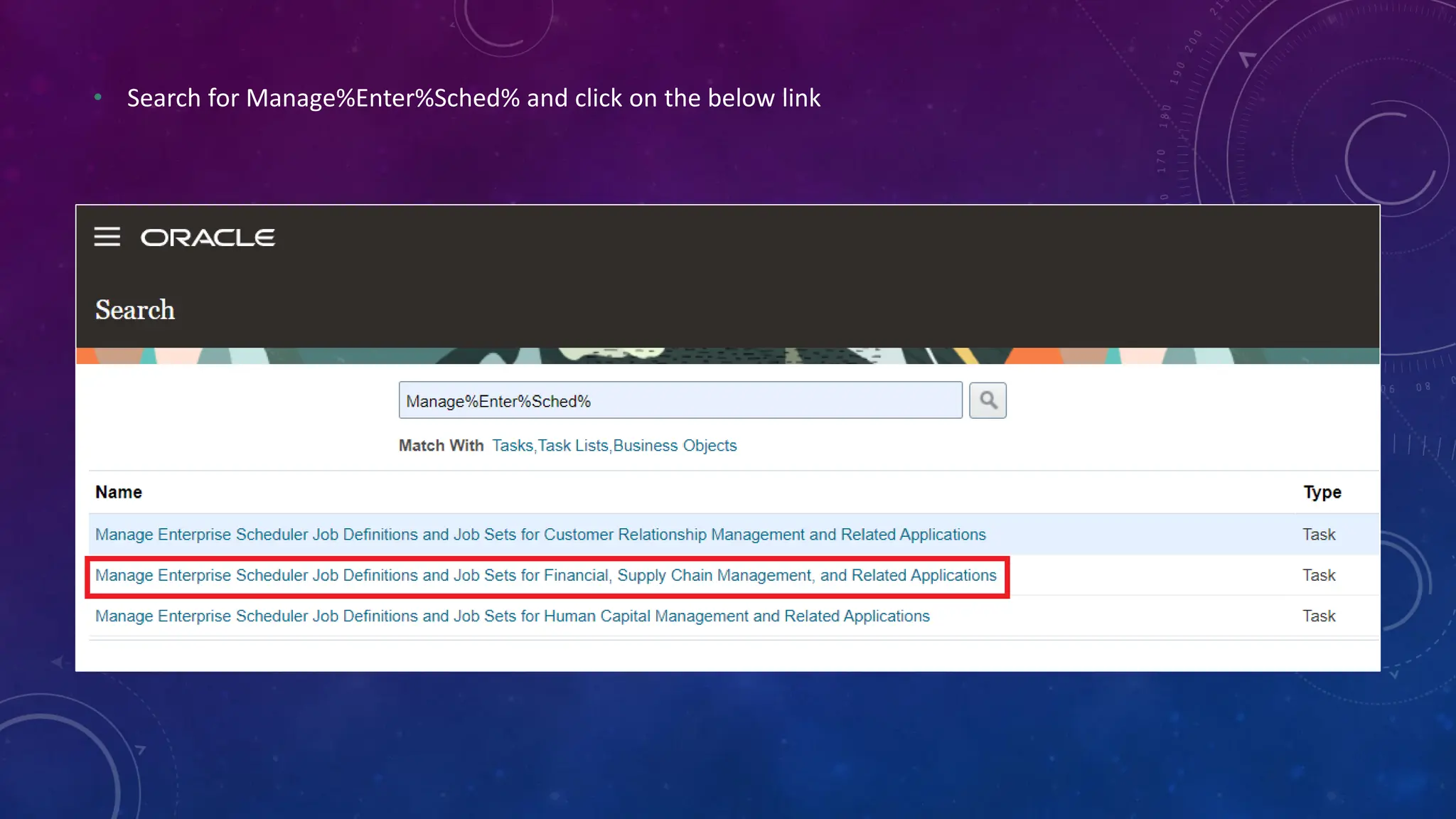Image resolution: width=1456 pixels, height=819 pixels.
Task: Click Task type in Human Capital row
Action: coord(1319,616)
